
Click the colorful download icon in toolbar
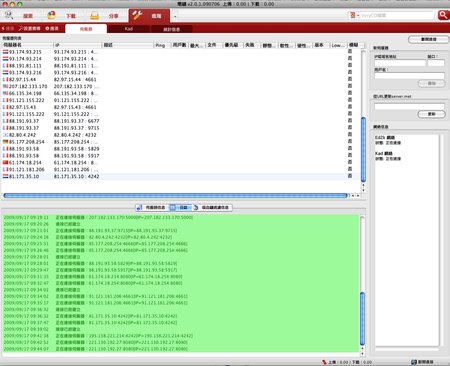tap(51, 15)
